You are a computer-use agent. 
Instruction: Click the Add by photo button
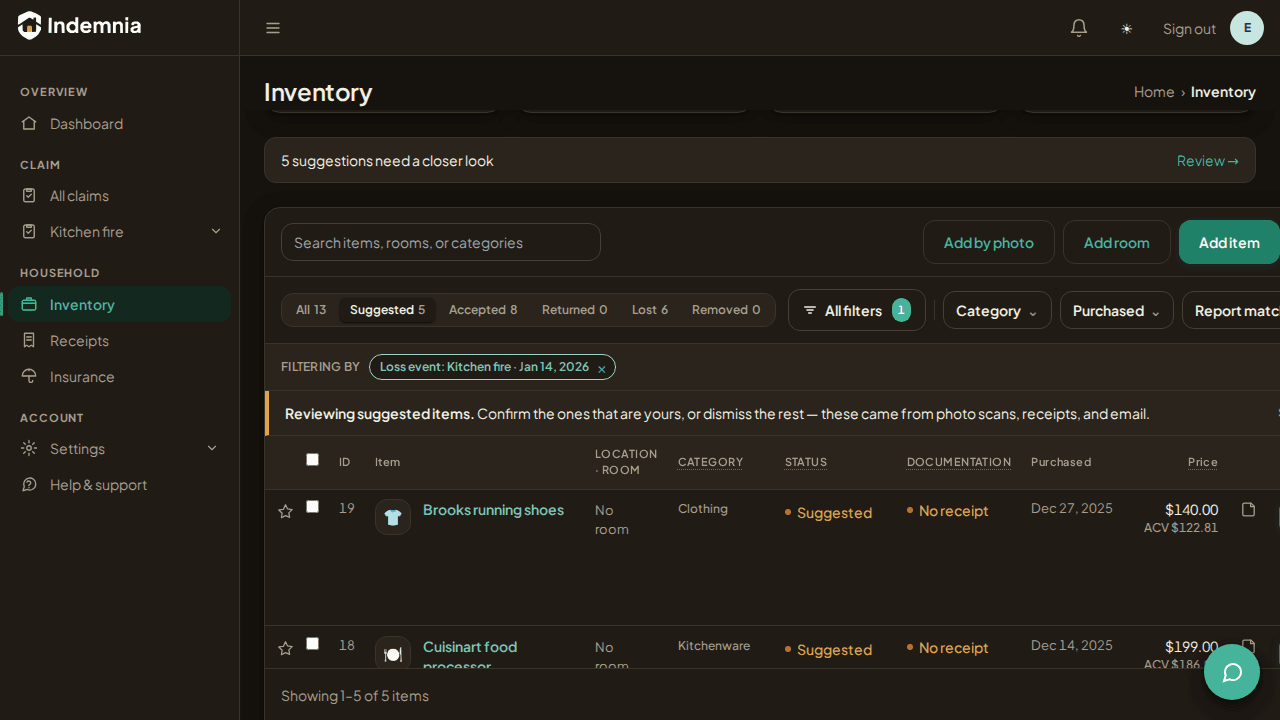tap(989, 242)
